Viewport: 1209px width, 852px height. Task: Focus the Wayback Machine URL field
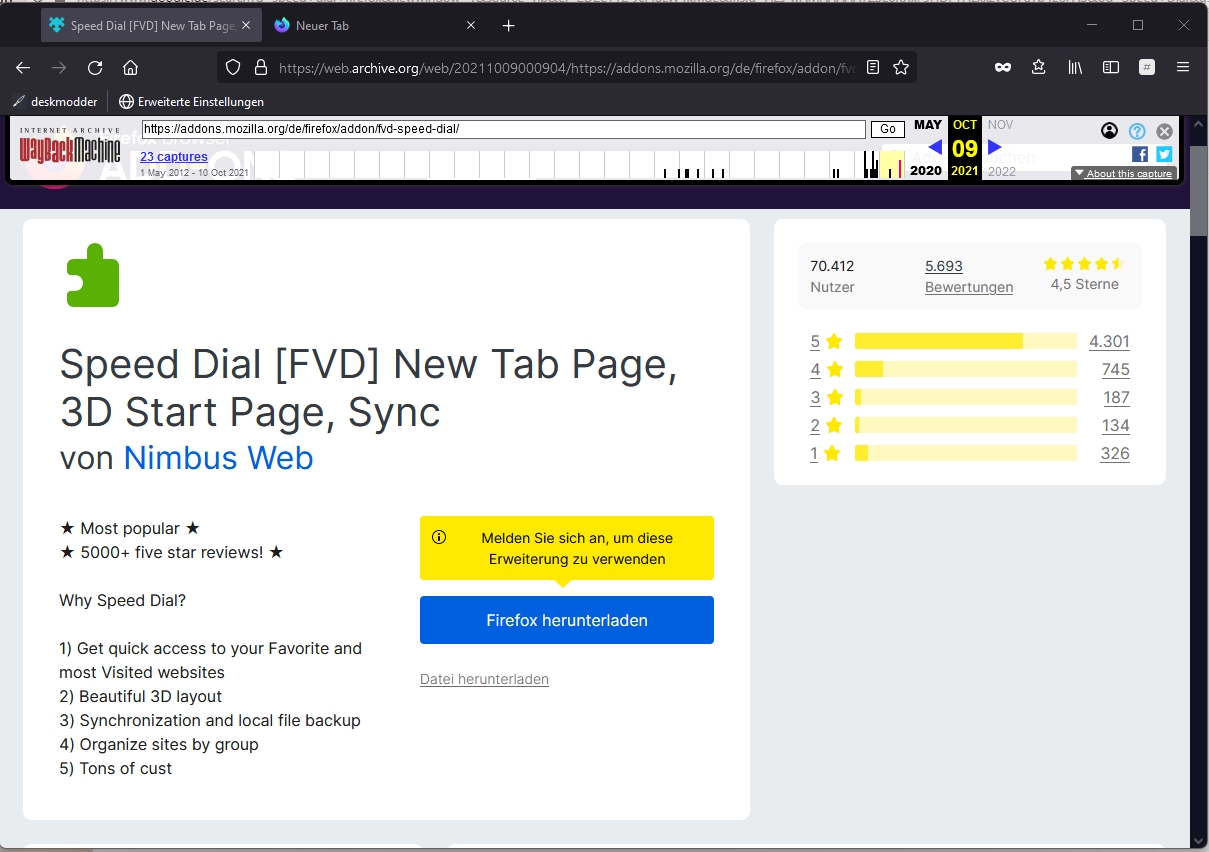[x=503, y=129]
